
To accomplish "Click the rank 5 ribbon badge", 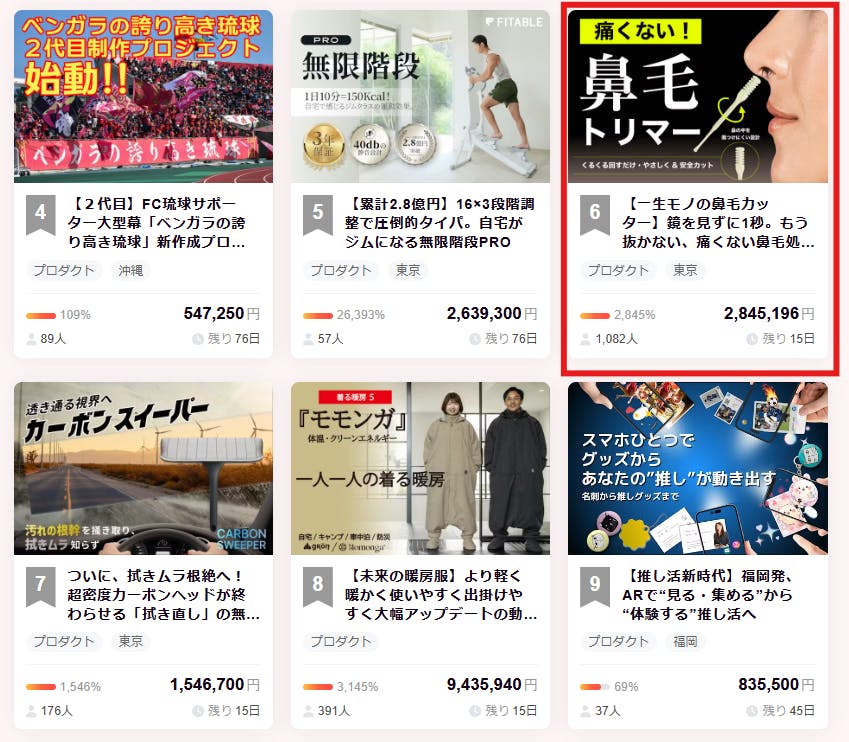I will pos(318,216).
